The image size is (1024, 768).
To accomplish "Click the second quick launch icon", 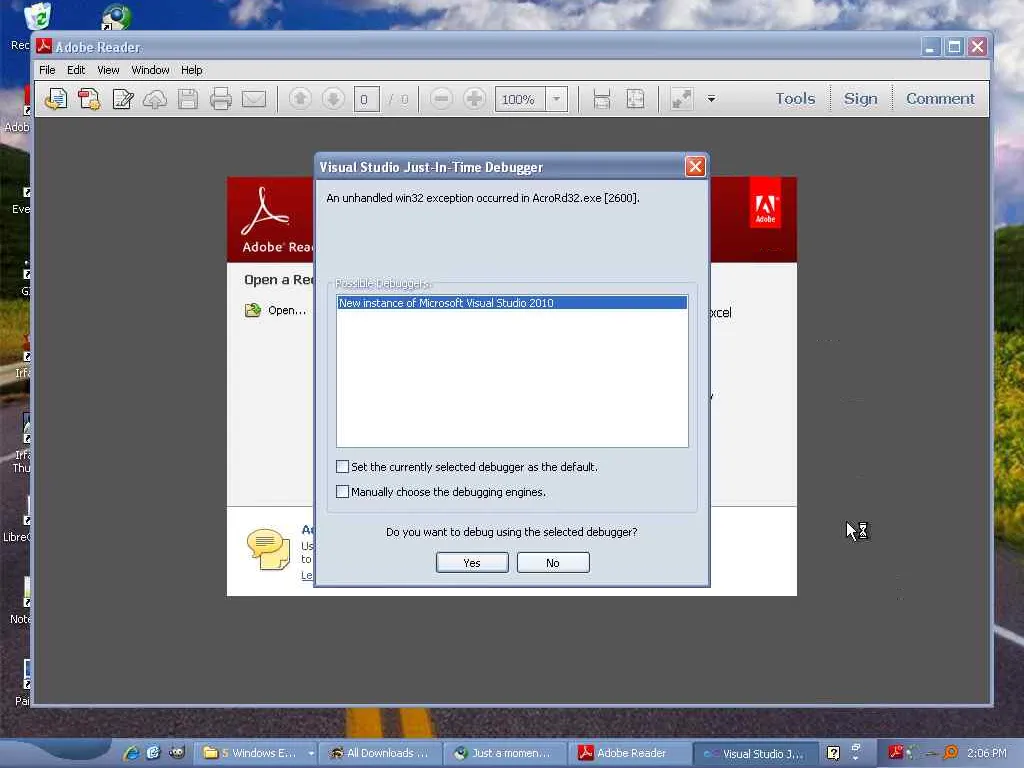I will (153, 752).
